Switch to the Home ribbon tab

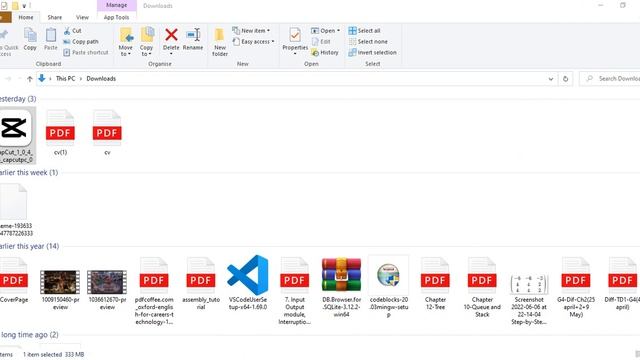[26, 18]
